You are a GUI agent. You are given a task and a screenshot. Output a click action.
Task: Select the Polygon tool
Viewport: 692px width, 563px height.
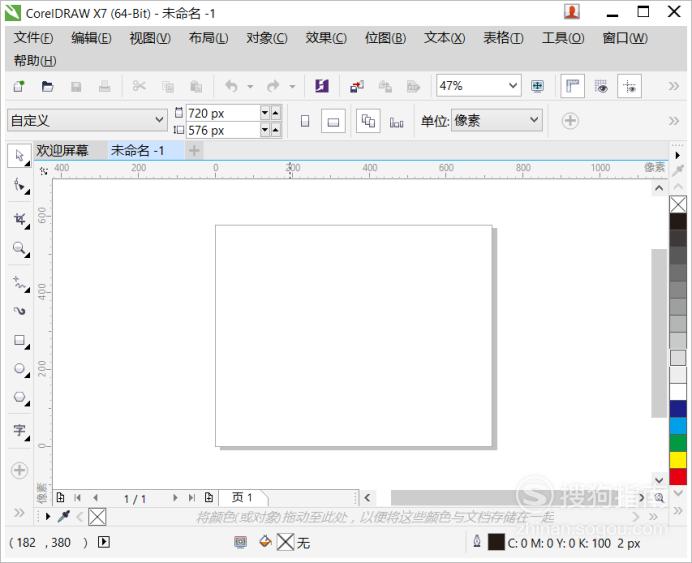click(x=20, y=397)
